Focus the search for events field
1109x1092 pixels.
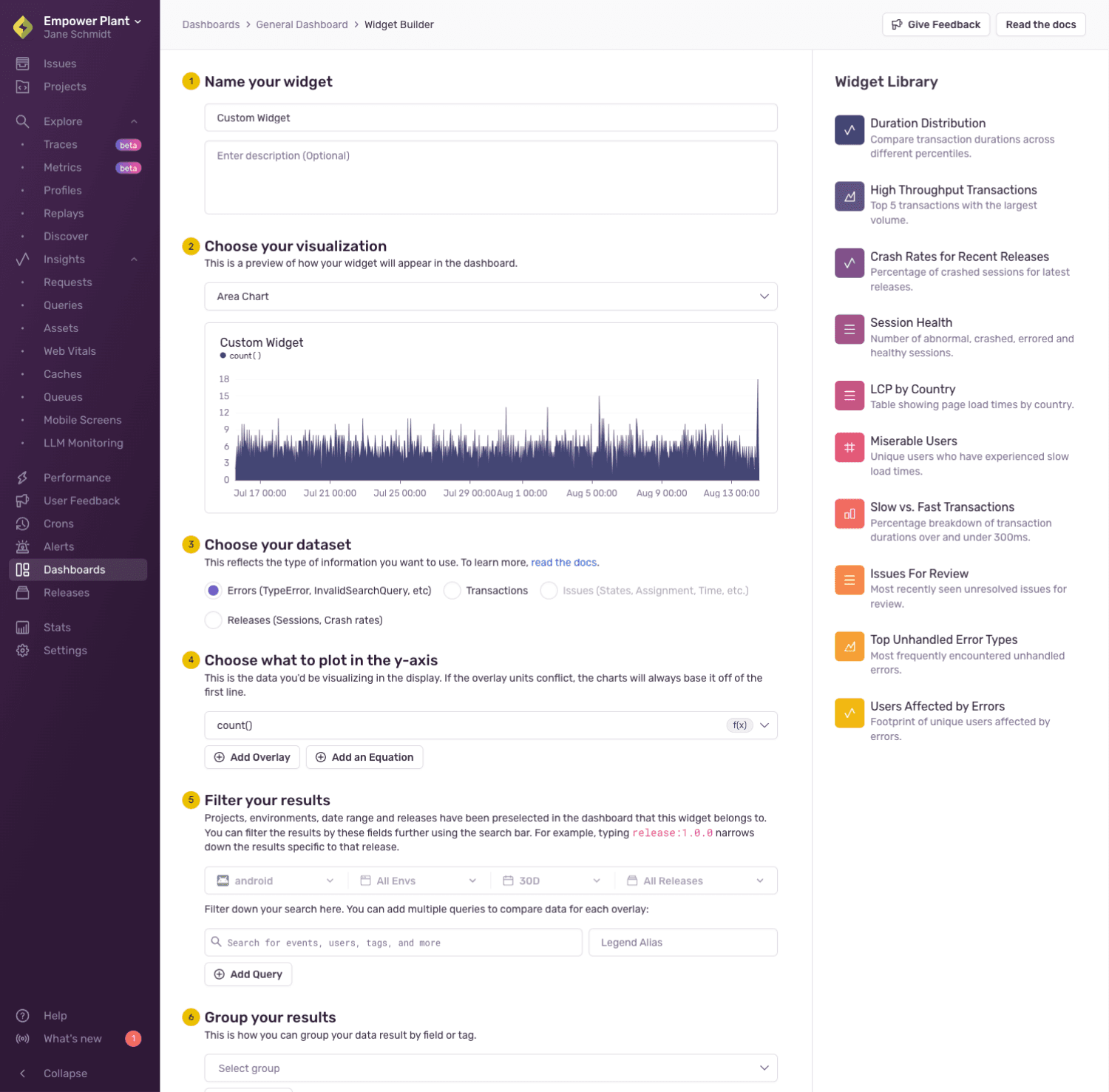pos(393,942)
